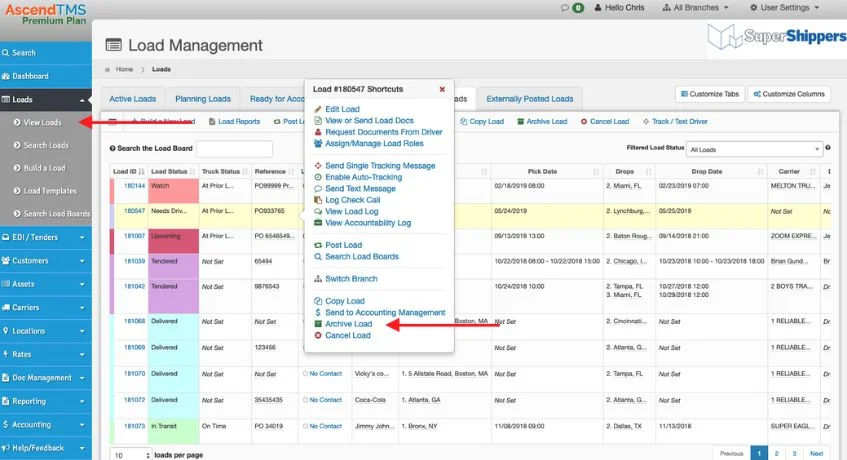
Task: Expand the Locations sidebar menu
Action: pyautogui.click(x=82, y=331)
